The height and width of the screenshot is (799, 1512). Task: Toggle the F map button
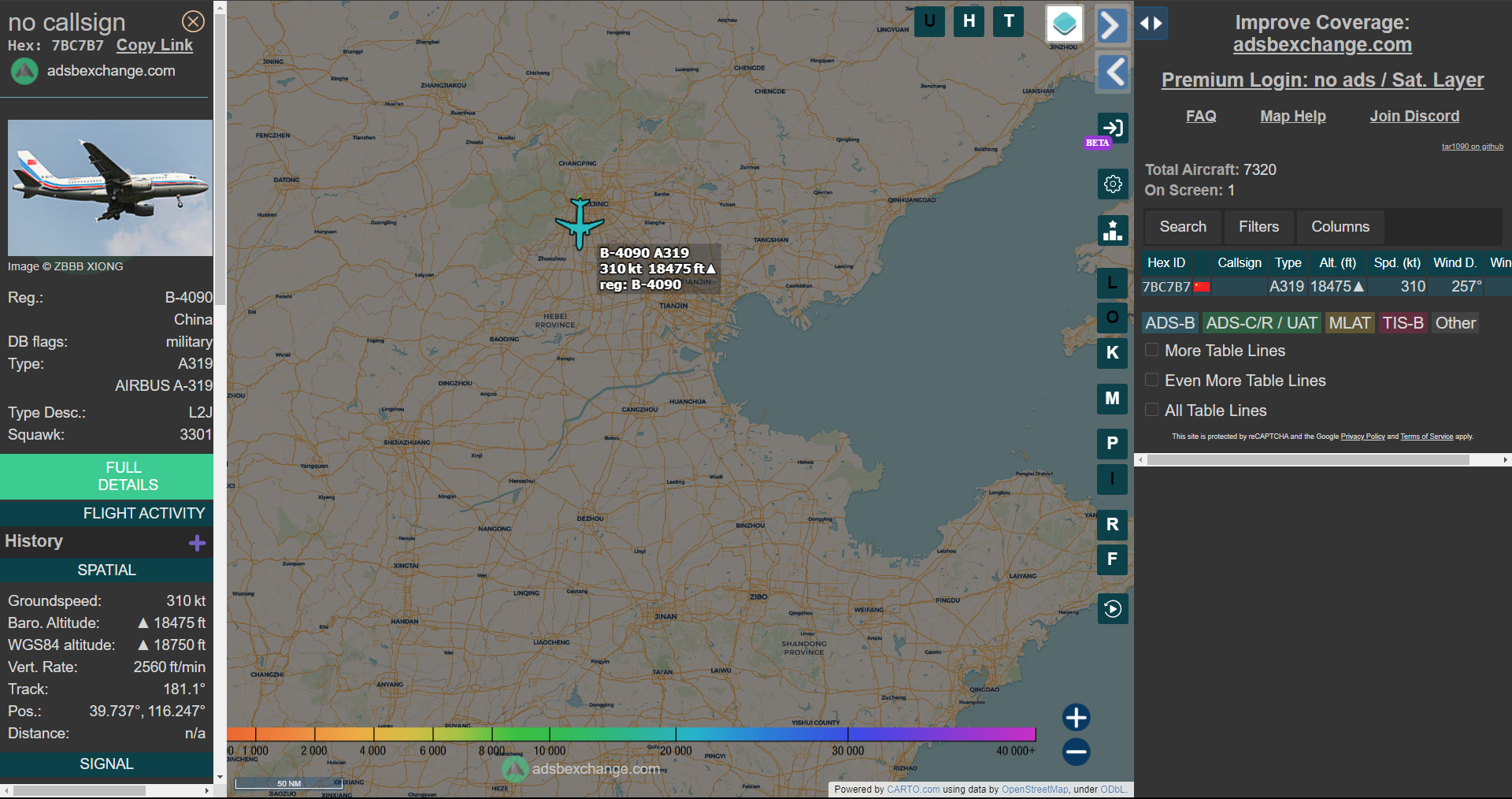(x=1112, y=559)
